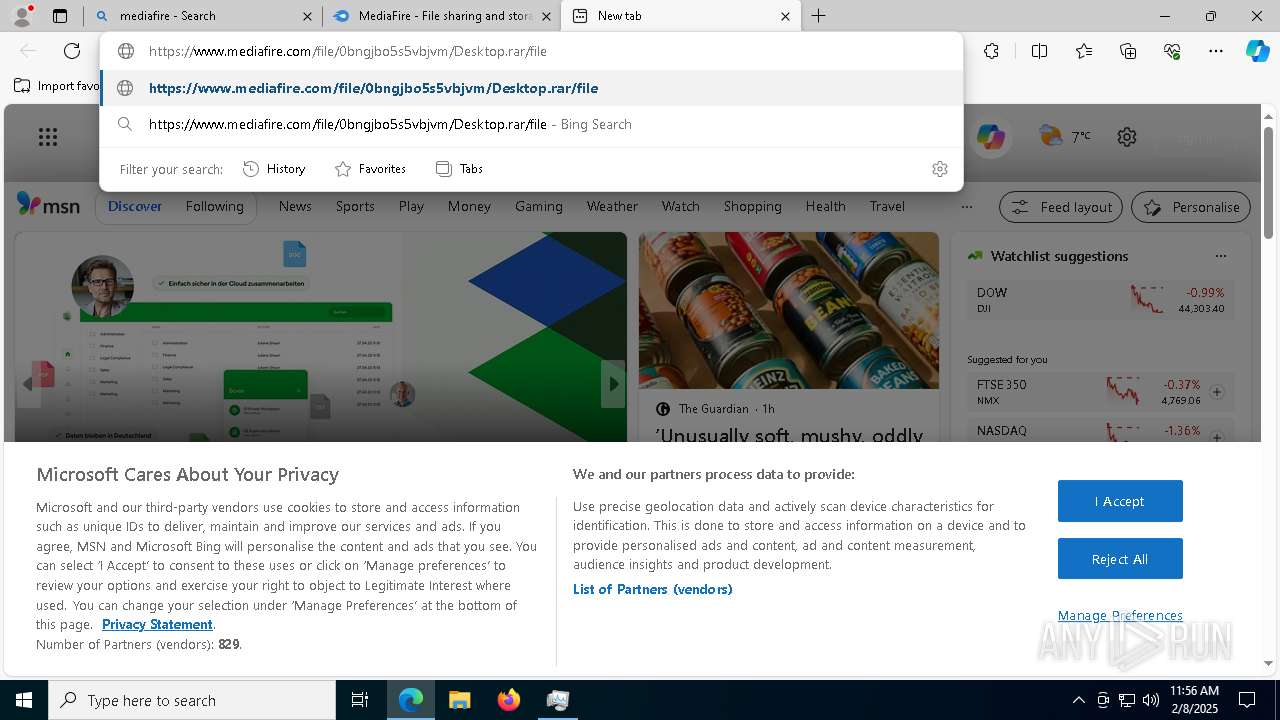Open page settings gear icon

[x=1127, y=137]
